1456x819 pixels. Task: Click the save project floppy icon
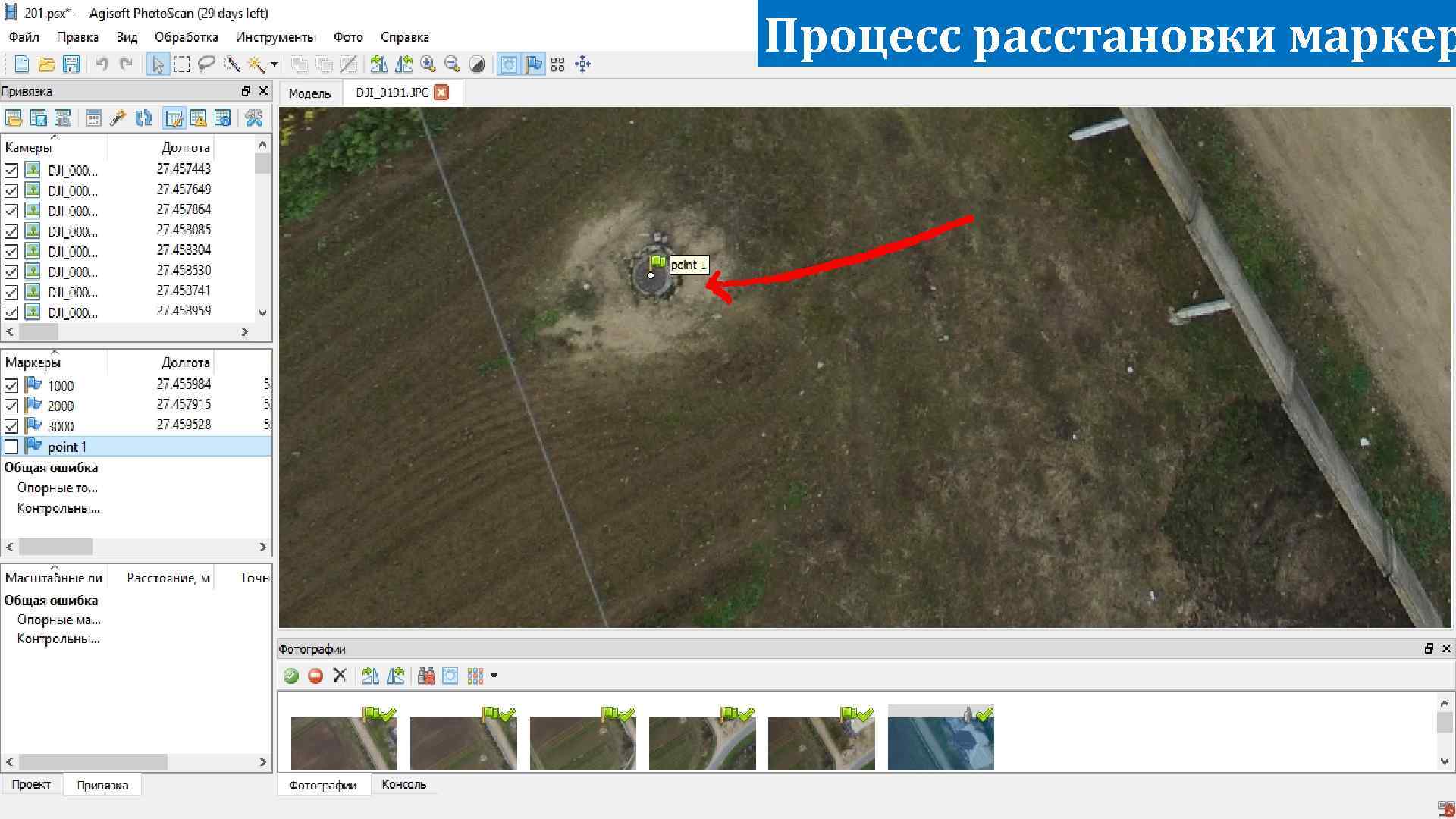coord(71,64)
